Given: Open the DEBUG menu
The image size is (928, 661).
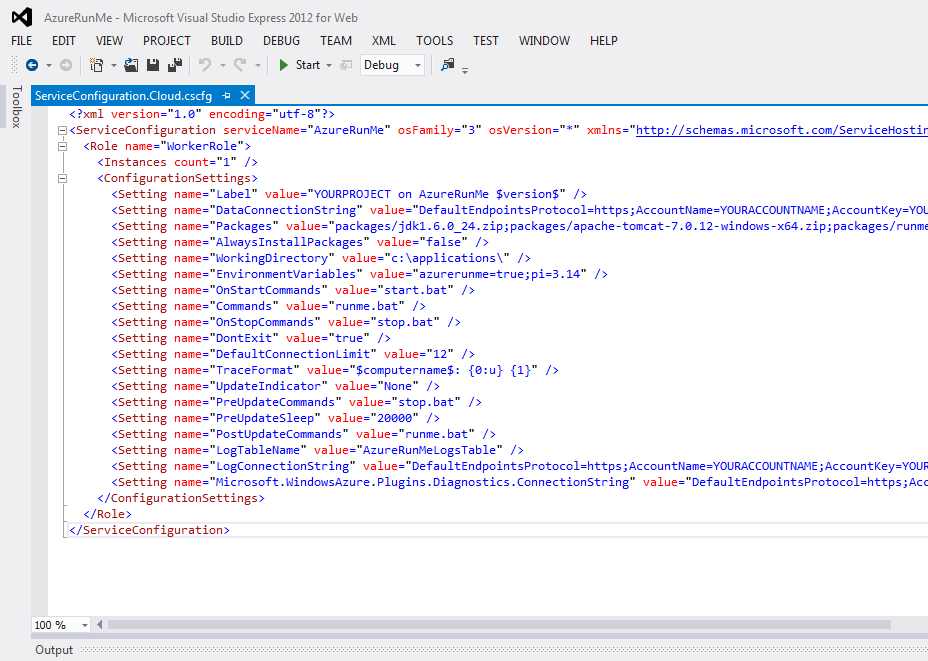Looking at the screenshot, I should tap(281, 41).
